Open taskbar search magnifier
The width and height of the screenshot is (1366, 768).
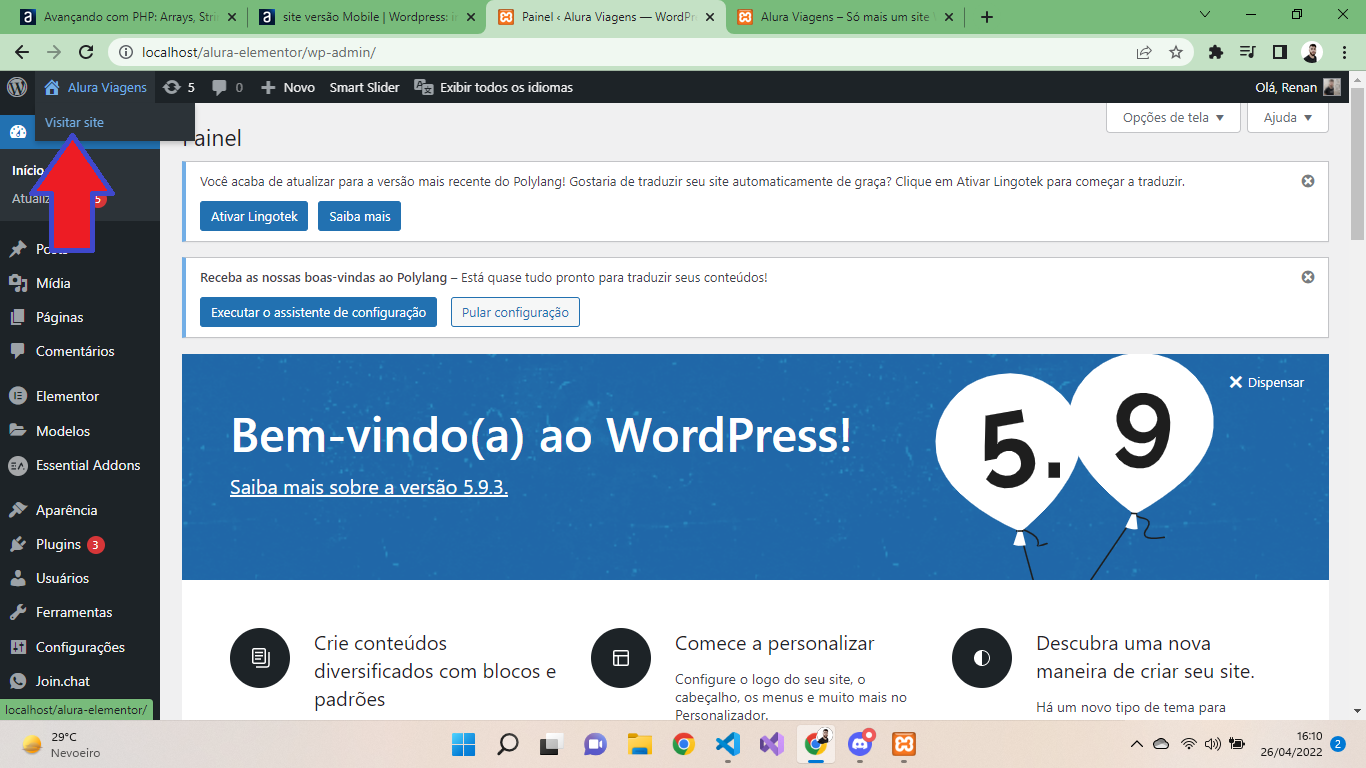pyautogui.click(x=508, y=744)
